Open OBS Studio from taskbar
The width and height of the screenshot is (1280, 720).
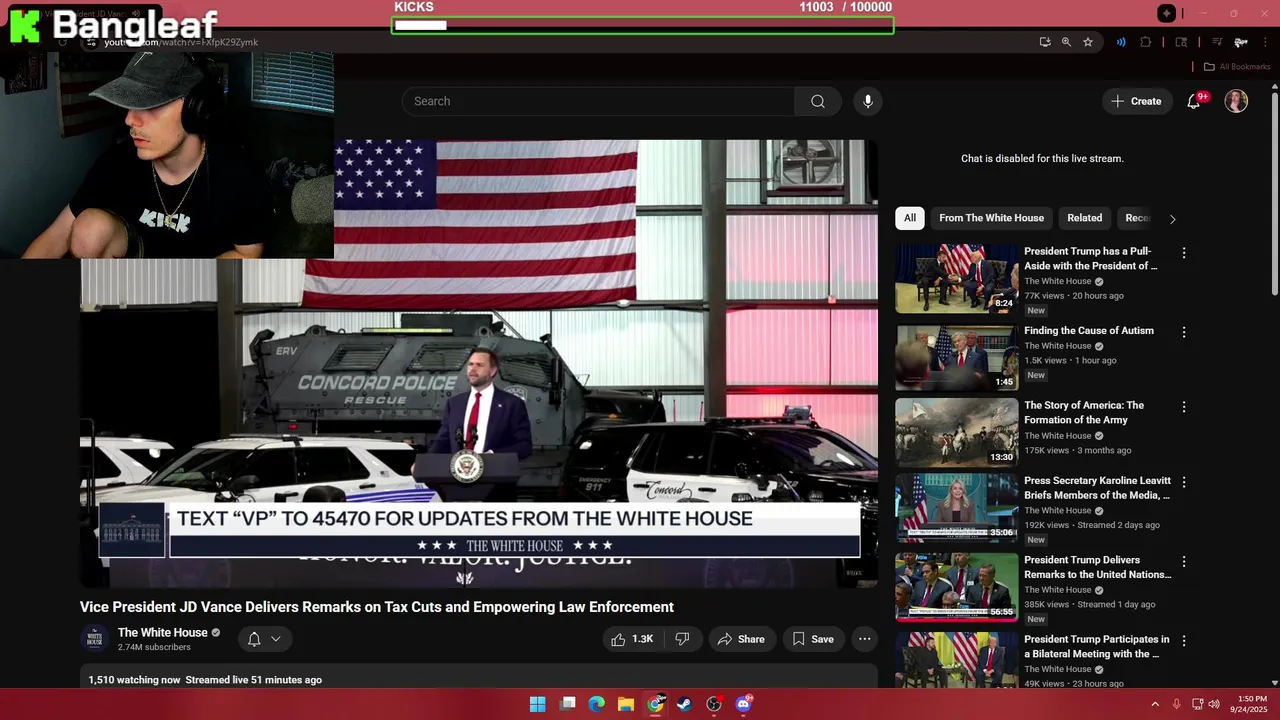point(714,704)
